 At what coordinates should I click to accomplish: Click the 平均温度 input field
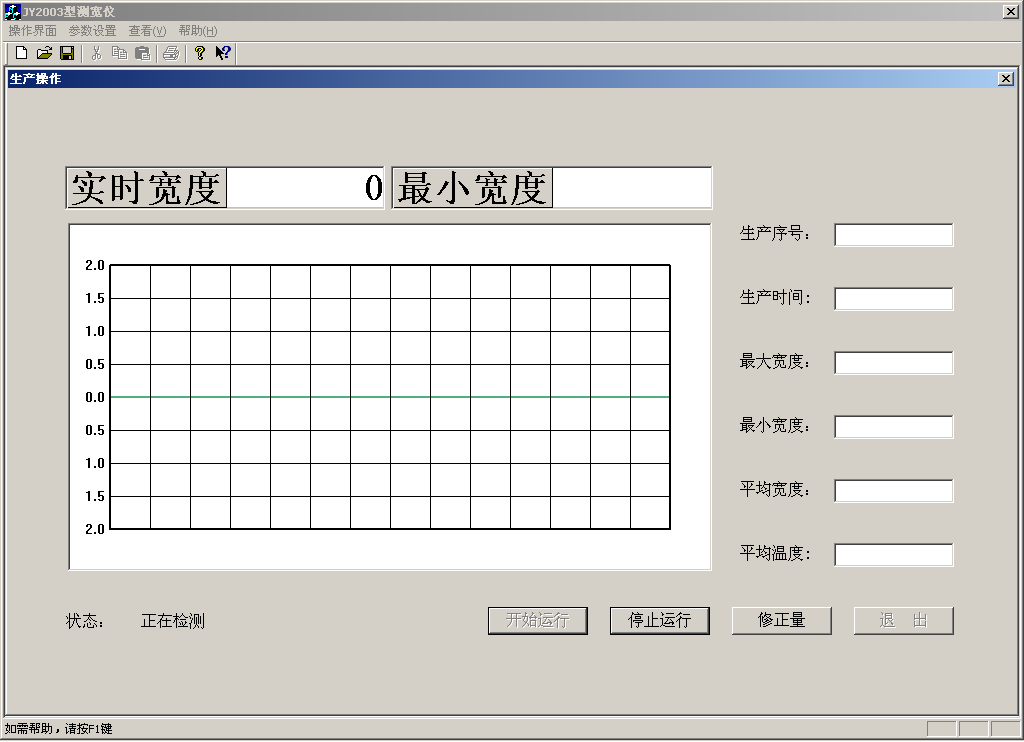coord(893,555)
